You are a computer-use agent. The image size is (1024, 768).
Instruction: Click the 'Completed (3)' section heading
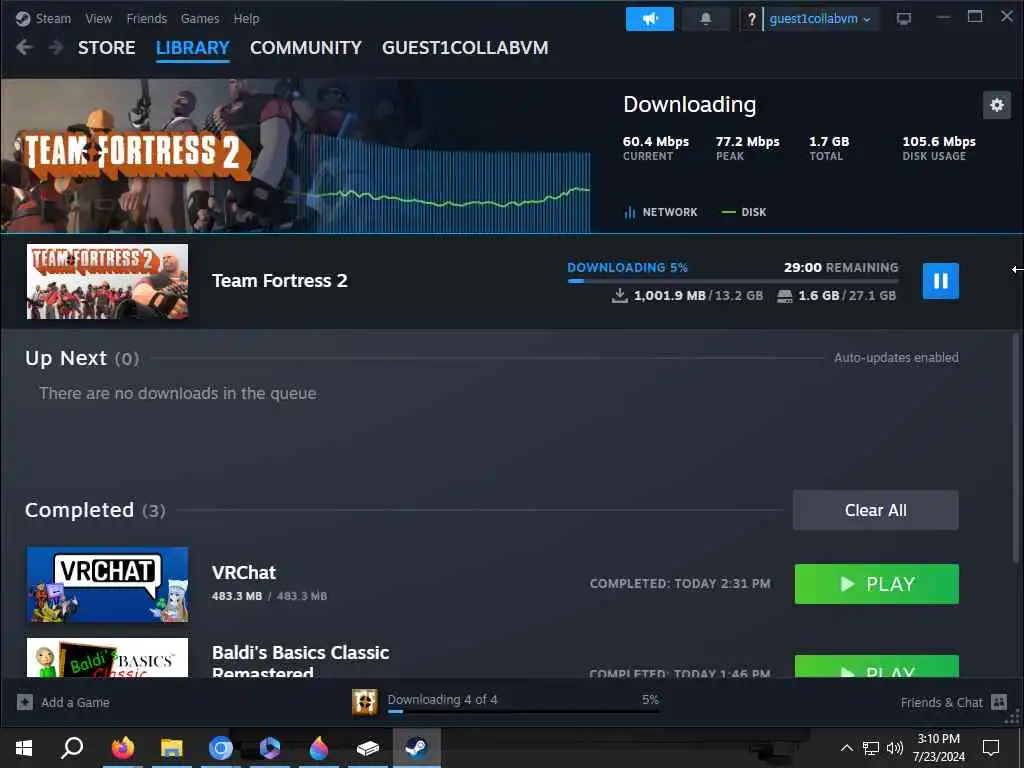point(95,510)
